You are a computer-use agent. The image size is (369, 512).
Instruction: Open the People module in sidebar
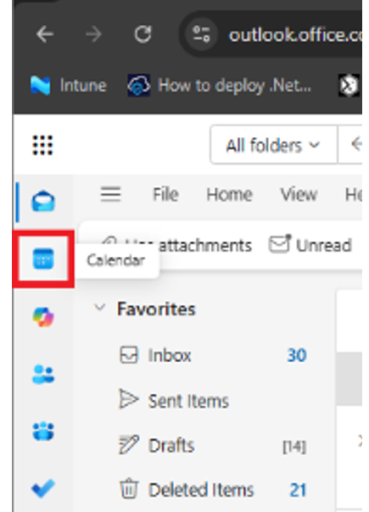click(43, 374)
